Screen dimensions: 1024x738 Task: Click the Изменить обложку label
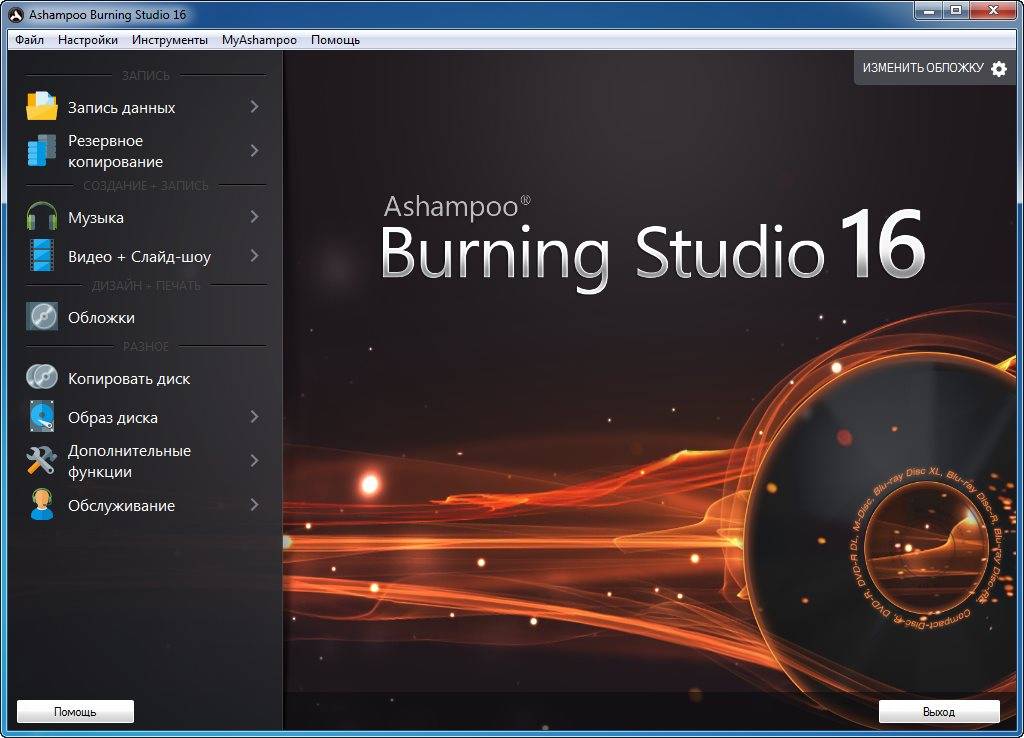pos(923,68)
